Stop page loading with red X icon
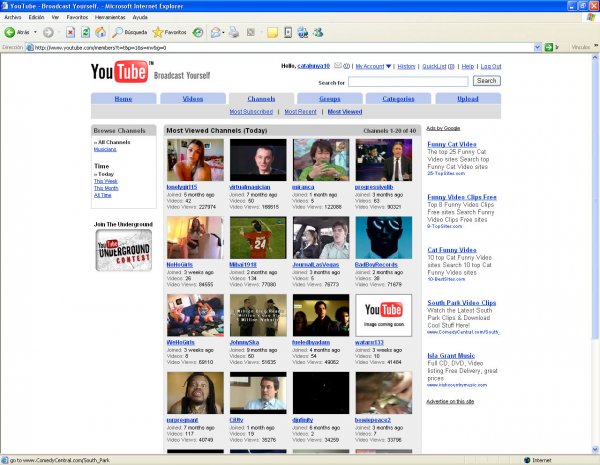600x465 pixels. point(70,33)
